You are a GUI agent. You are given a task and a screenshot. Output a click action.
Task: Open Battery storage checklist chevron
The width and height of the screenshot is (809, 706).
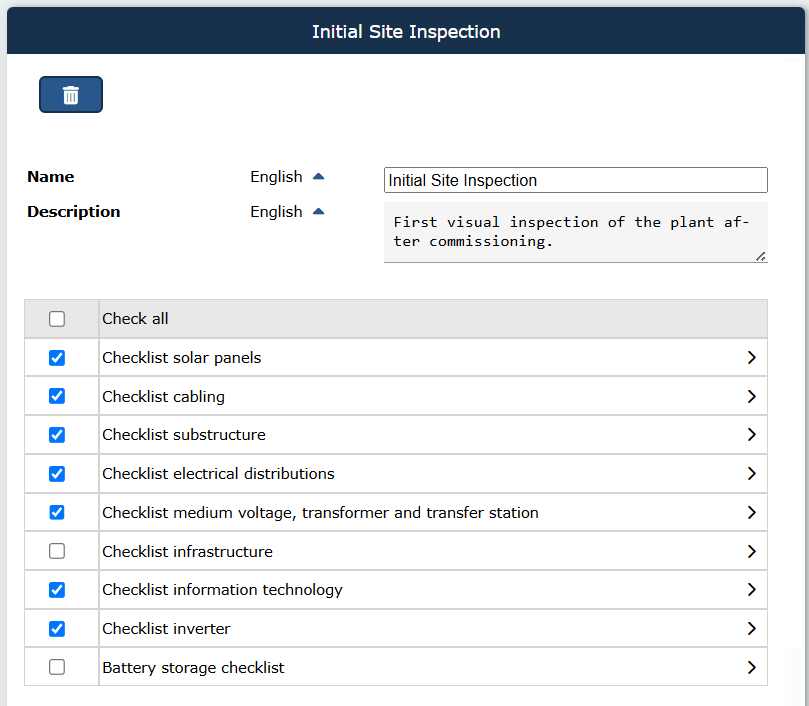pyautogui.click(x=752, y=667)
